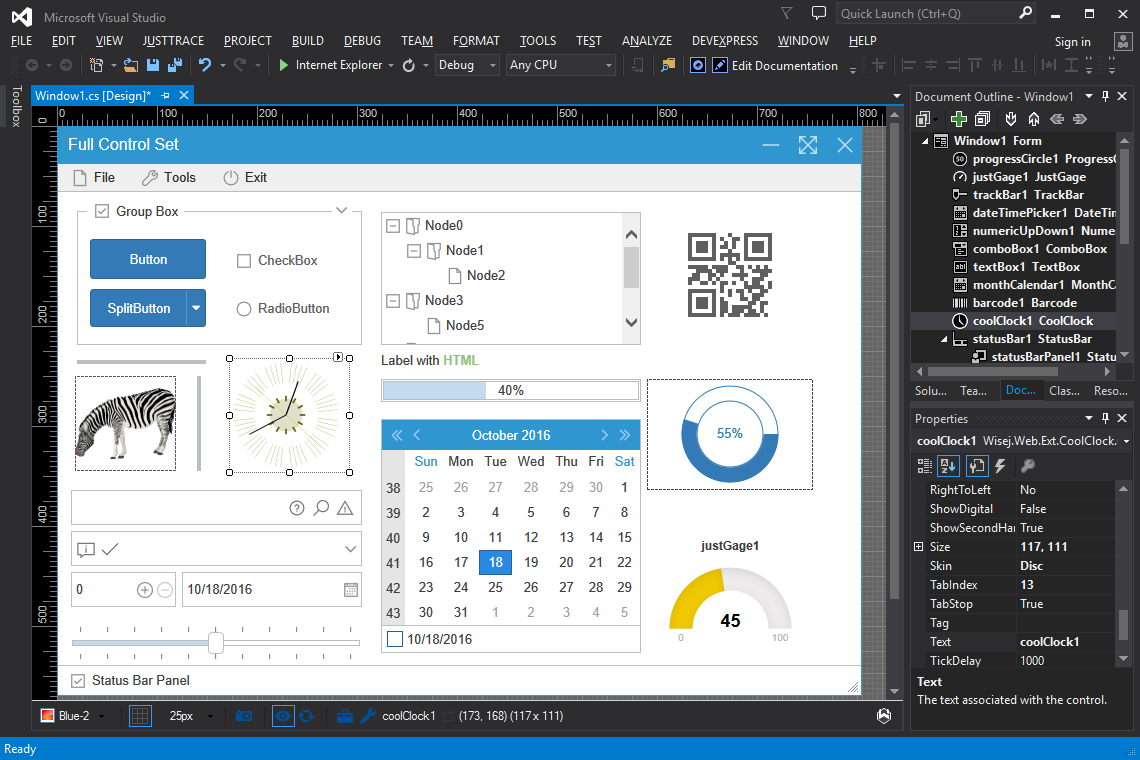
Task: Click the grid icon in designer toolbar
Action: point(140,716)
